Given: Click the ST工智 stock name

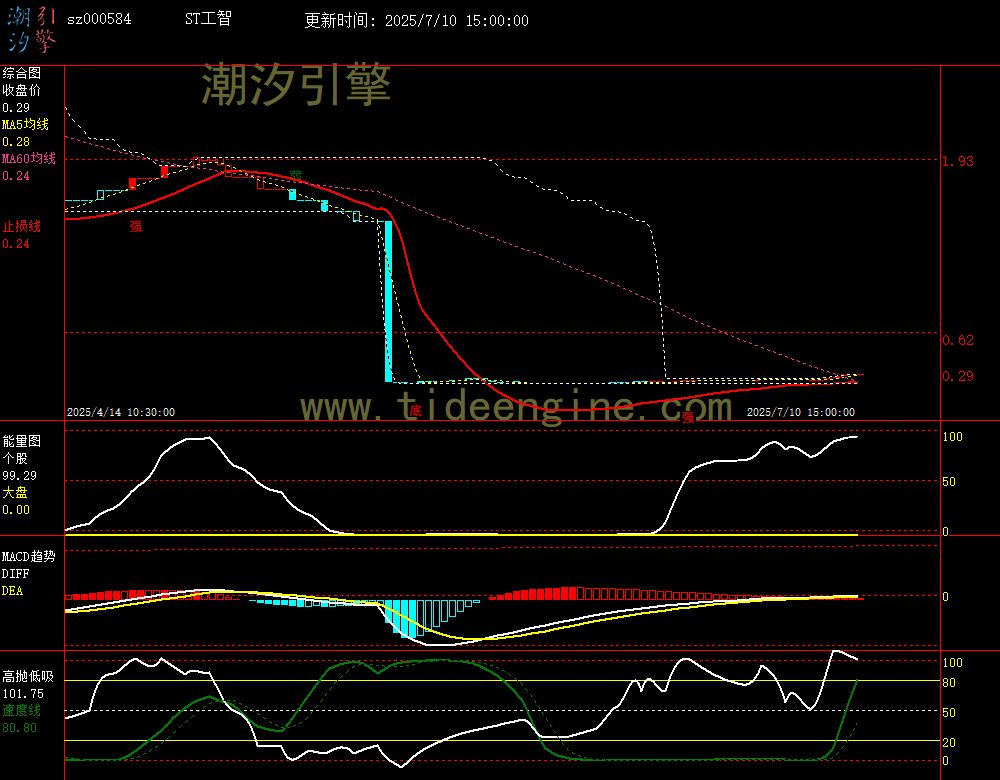Looking at the screenshot, I should (208, 20).
